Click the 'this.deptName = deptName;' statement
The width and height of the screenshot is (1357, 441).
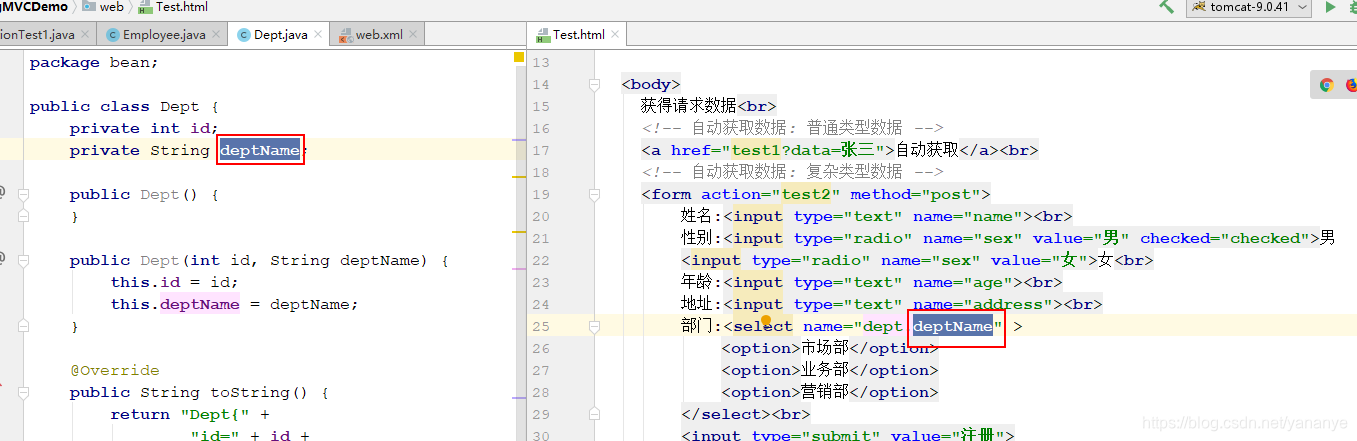coord(234,304)
